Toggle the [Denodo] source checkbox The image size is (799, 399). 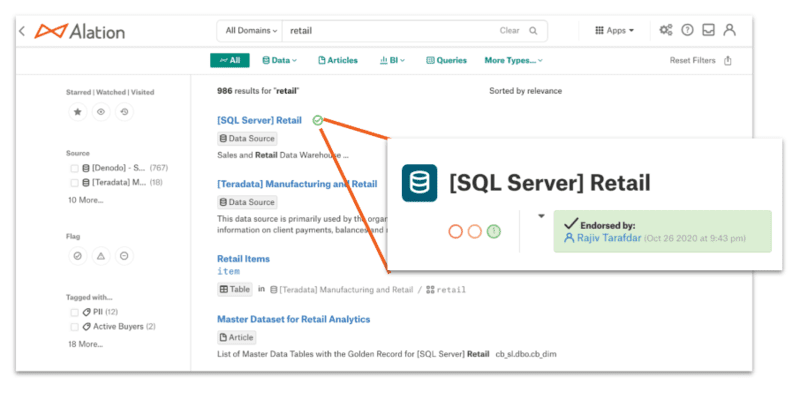[75, 168]
